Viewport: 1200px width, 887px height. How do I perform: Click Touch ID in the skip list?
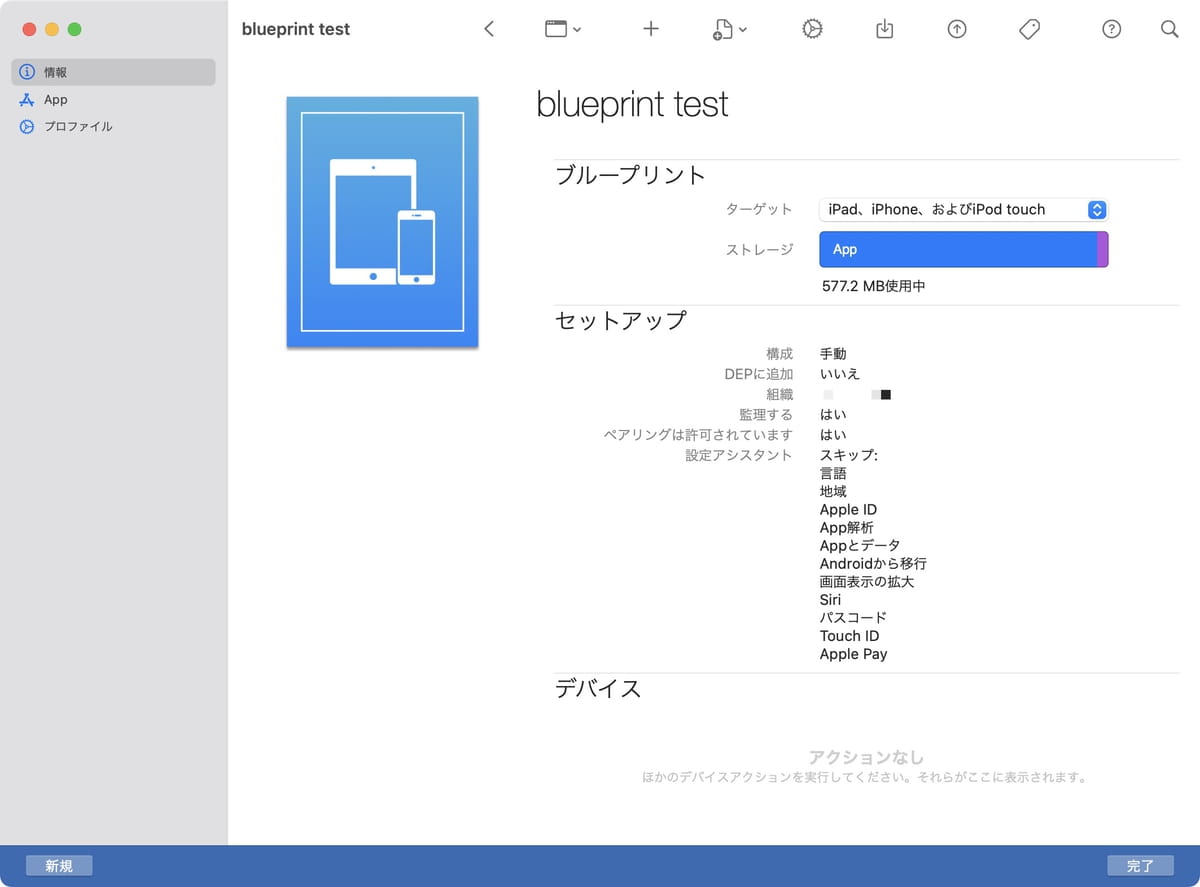coord(850,635)
